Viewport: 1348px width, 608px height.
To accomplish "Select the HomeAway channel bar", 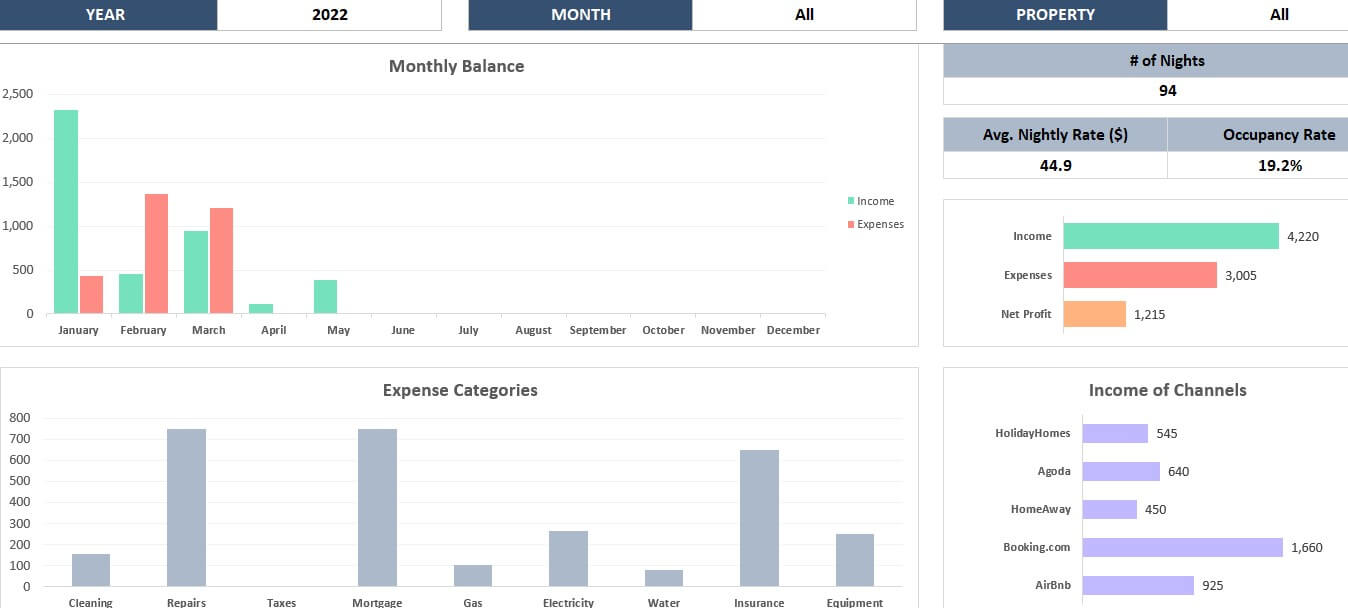I will (1110, 509).
